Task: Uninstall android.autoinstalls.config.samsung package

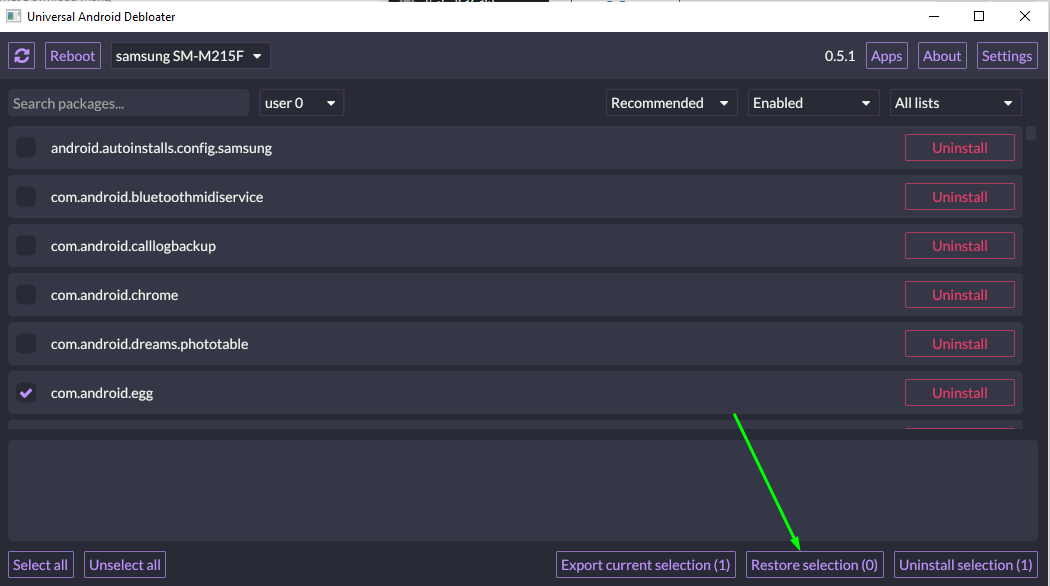Action: (x=960, y=148)
